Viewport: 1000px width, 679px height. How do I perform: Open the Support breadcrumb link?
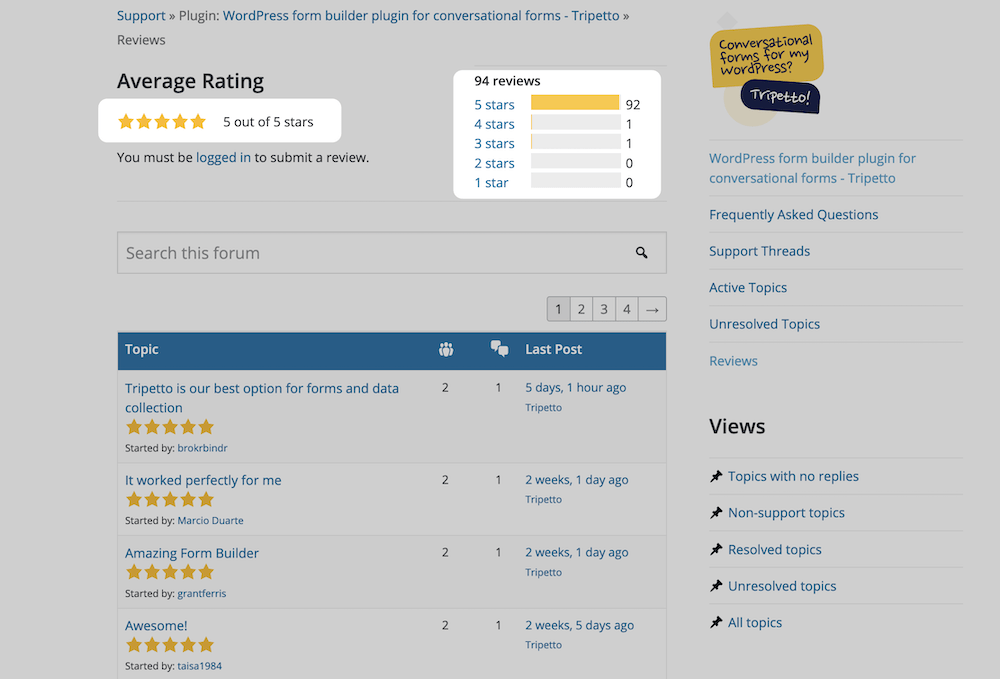(x=141, y=15)
